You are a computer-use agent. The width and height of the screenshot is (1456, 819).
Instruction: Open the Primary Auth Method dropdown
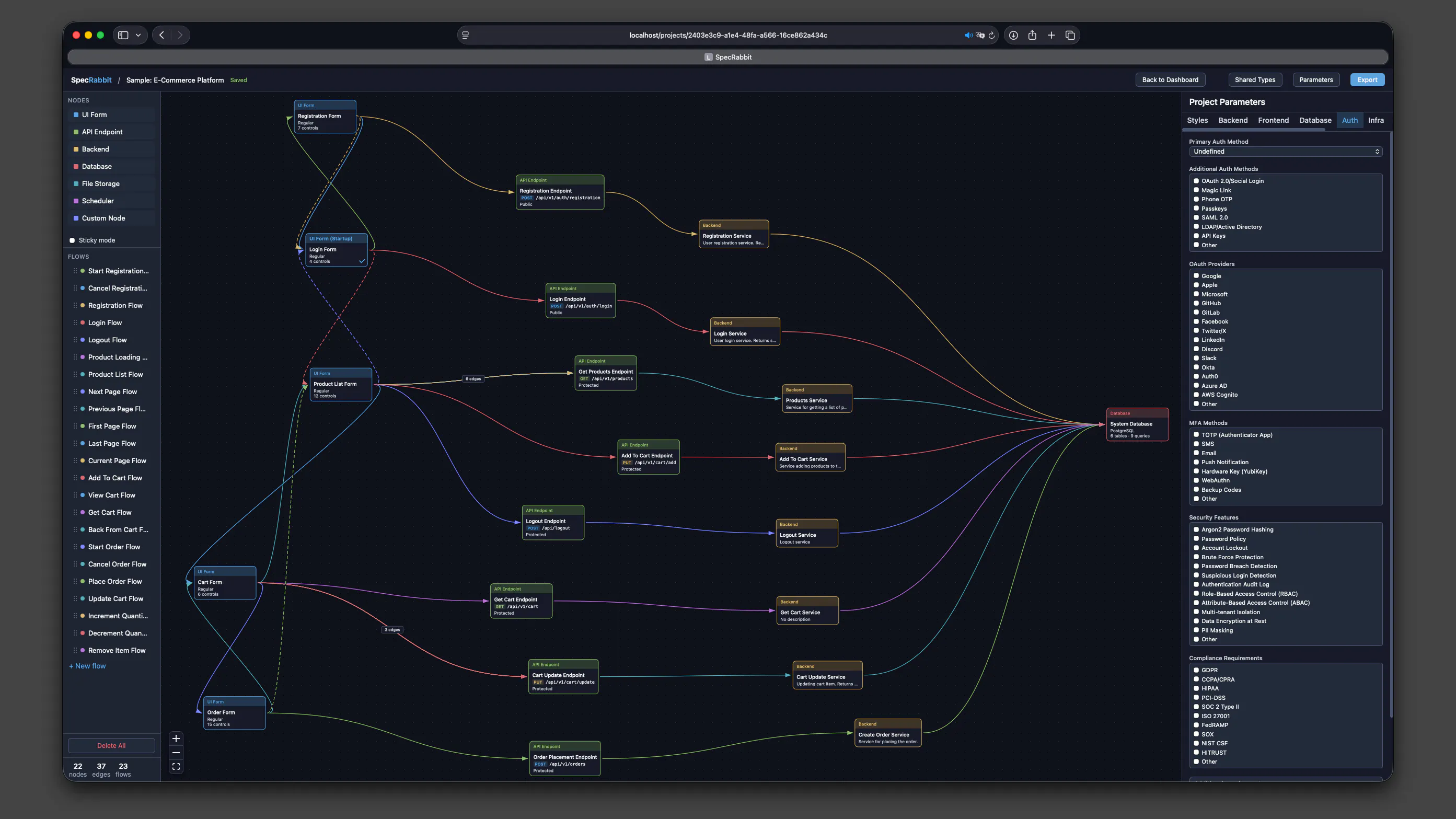coord(1285,152)
